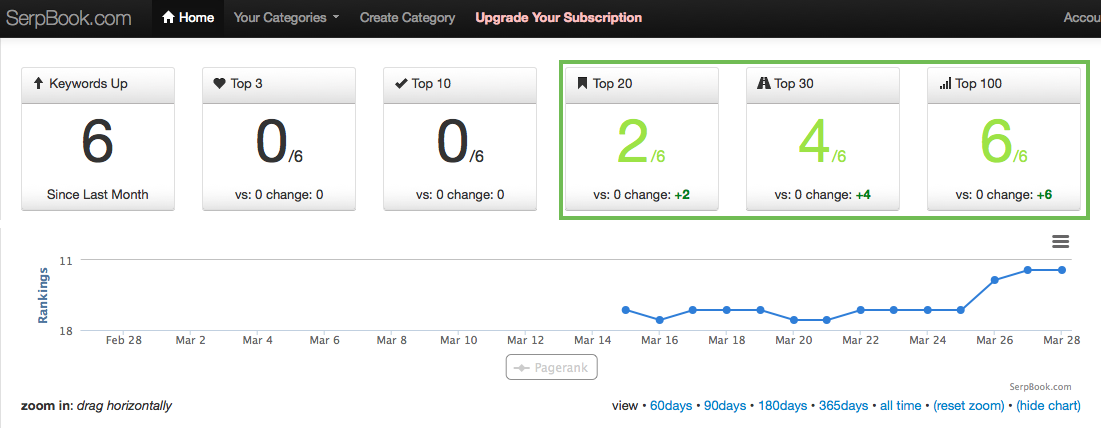Click the Keywords Up arrow icon
Screen dimensions: 1101x428
pos(39,84)
